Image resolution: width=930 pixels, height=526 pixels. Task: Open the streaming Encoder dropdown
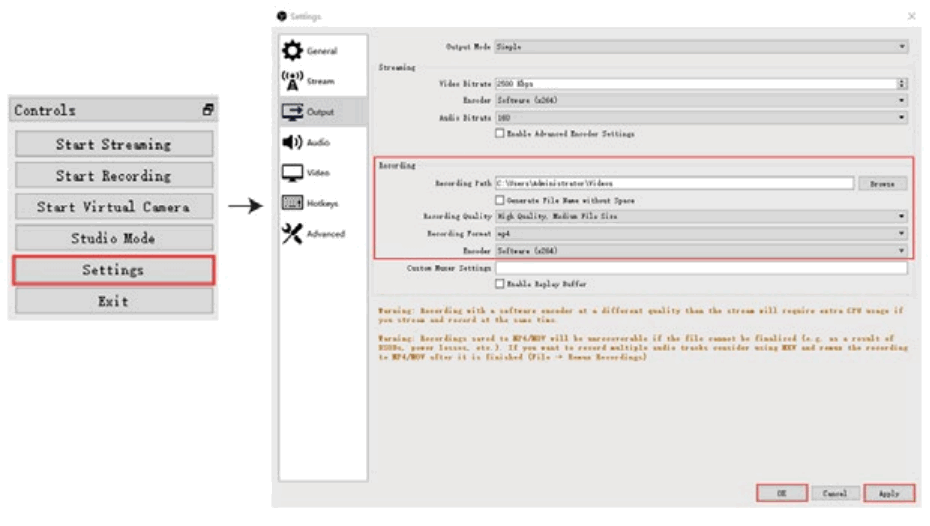coord(701,100)
